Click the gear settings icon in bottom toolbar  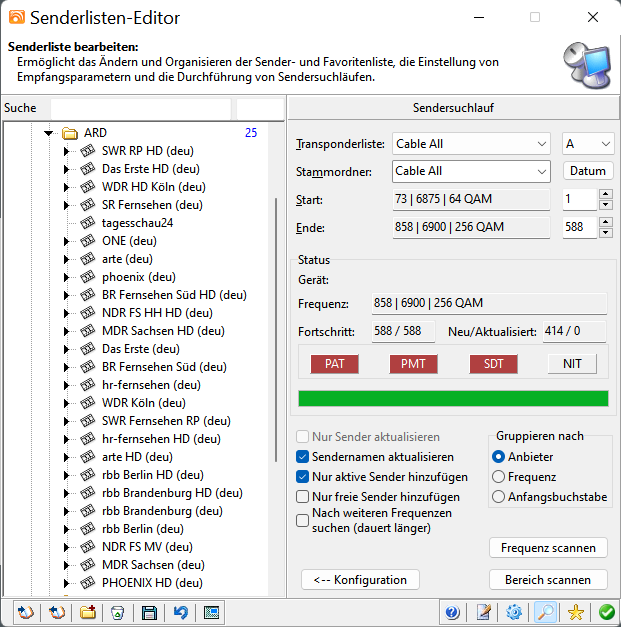coord(515,612)
